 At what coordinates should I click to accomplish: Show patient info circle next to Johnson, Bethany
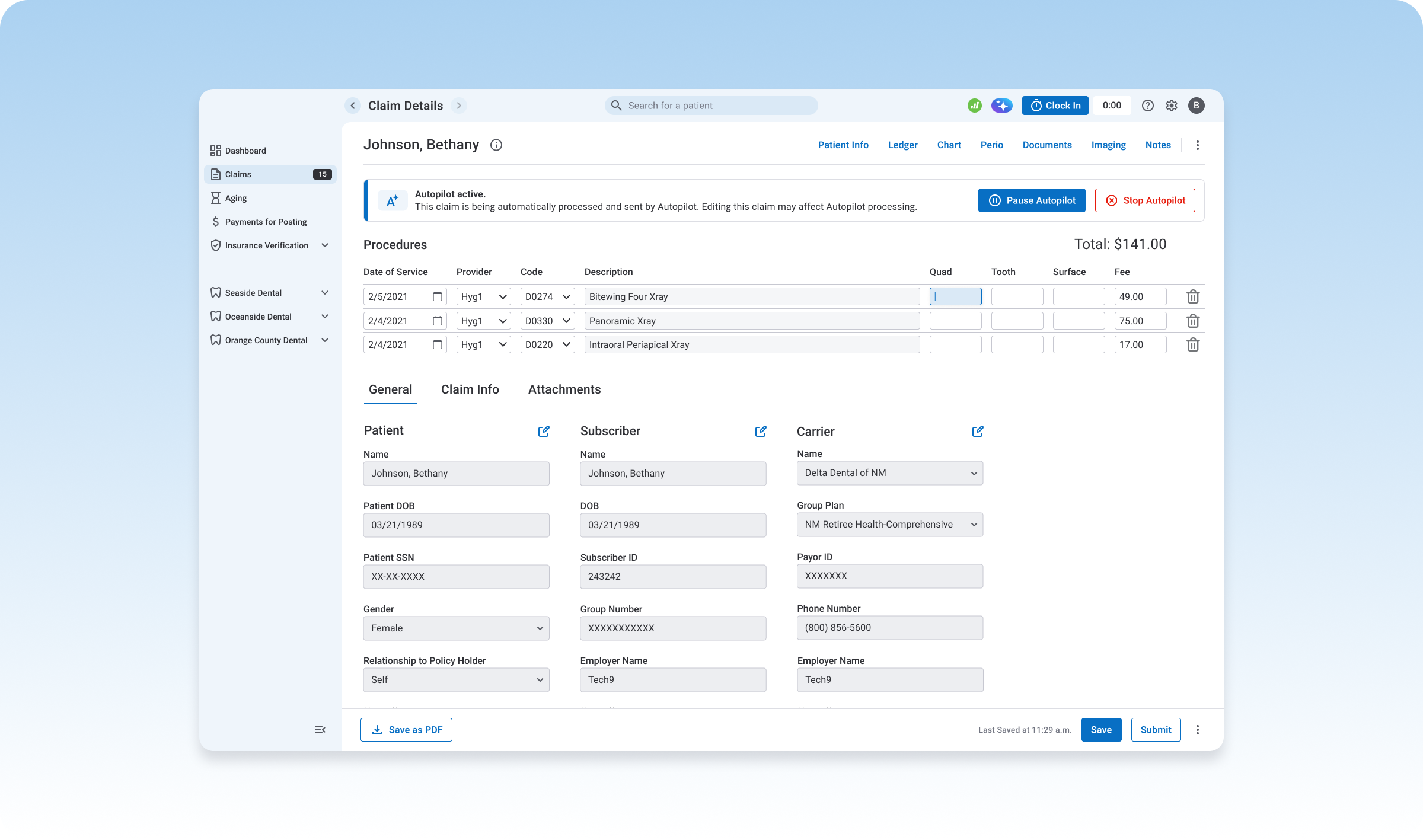pyautogui.click(x=496, y=145)
